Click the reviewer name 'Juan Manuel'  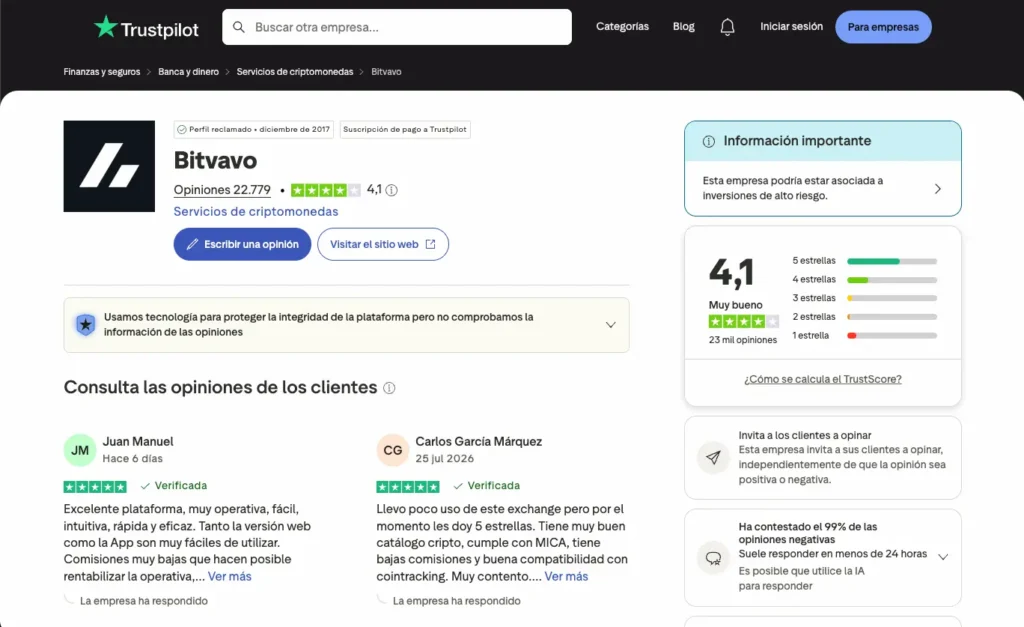pos(138,442)
